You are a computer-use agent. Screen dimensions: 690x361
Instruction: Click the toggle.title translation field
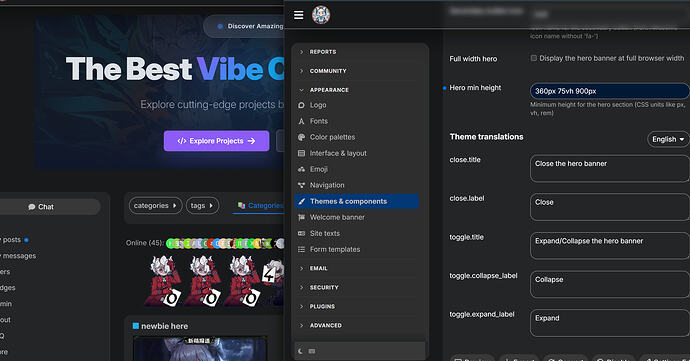(609, 246)
